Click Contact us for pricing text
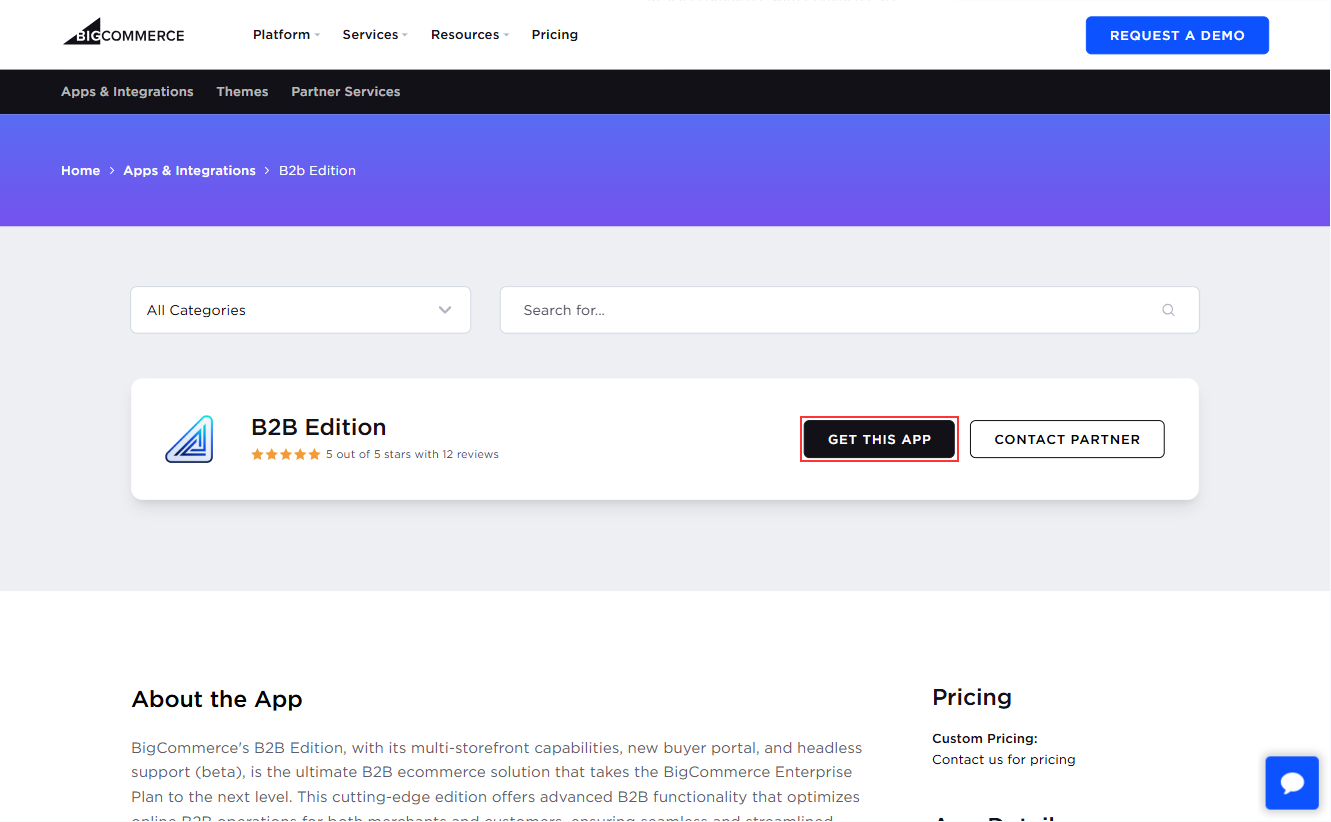Image resolution: width=1331 pixels, height=822 pixels. pos(1004,759)
